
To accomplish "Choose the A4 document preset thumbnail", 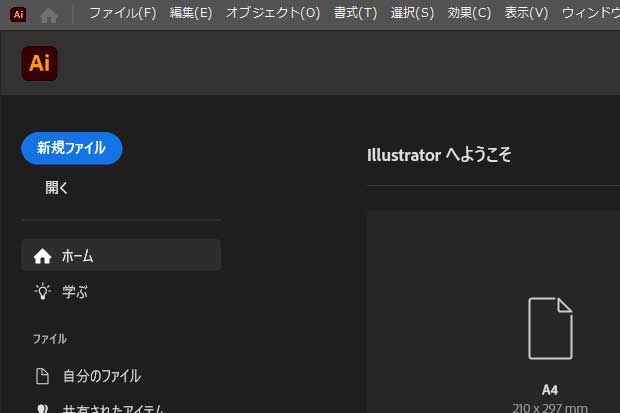I will pyautogui.click(x=550, y=328).
